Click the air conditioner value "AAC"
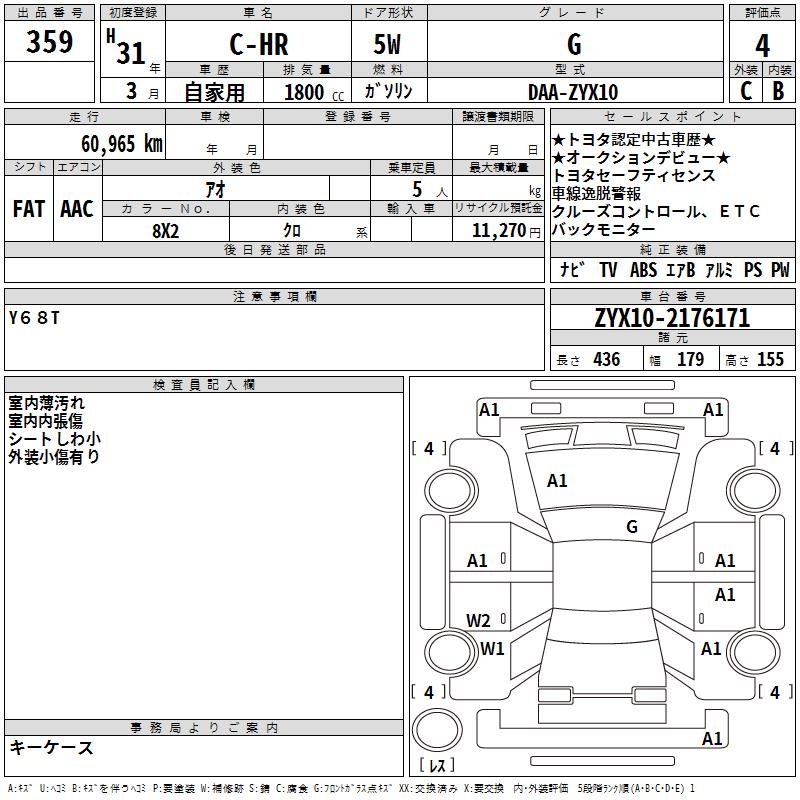This screenshot has height=800, width=800. [x=77, y=209]
